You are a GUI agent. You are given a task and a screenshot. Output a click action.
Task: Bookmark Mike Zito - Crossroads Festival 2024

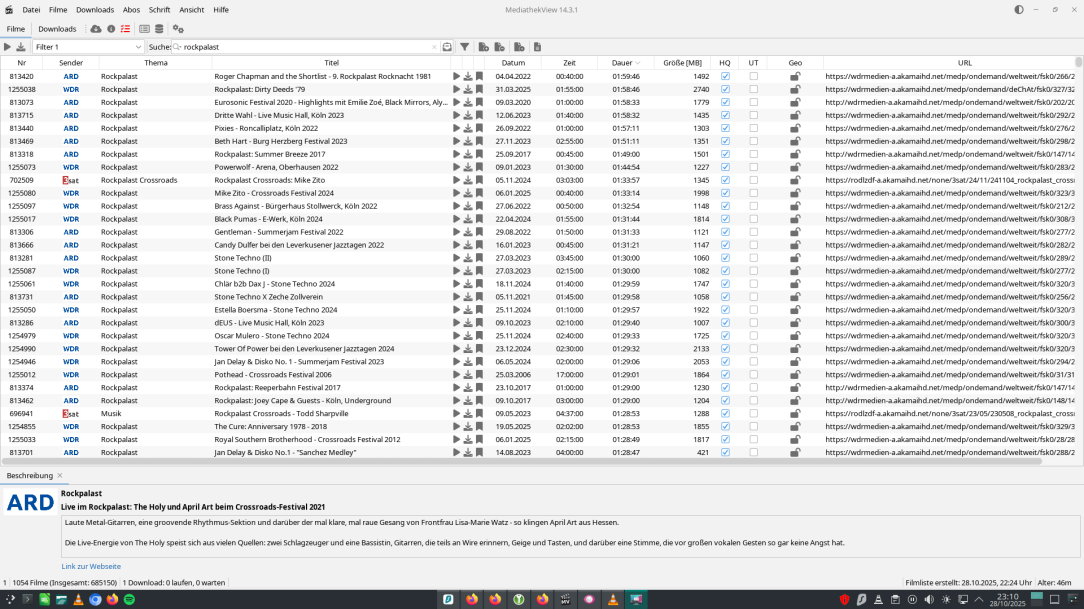pyautogui.click(x=479, y=194)
